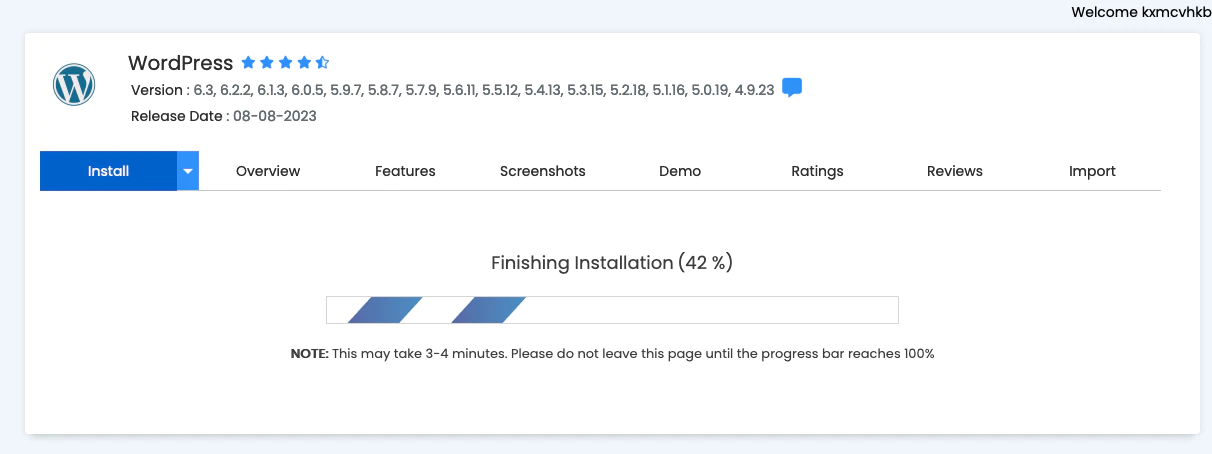Viewport: 1212px width, 454px height.
Task: Switch to the Import tab
Action: (1092, 171)
